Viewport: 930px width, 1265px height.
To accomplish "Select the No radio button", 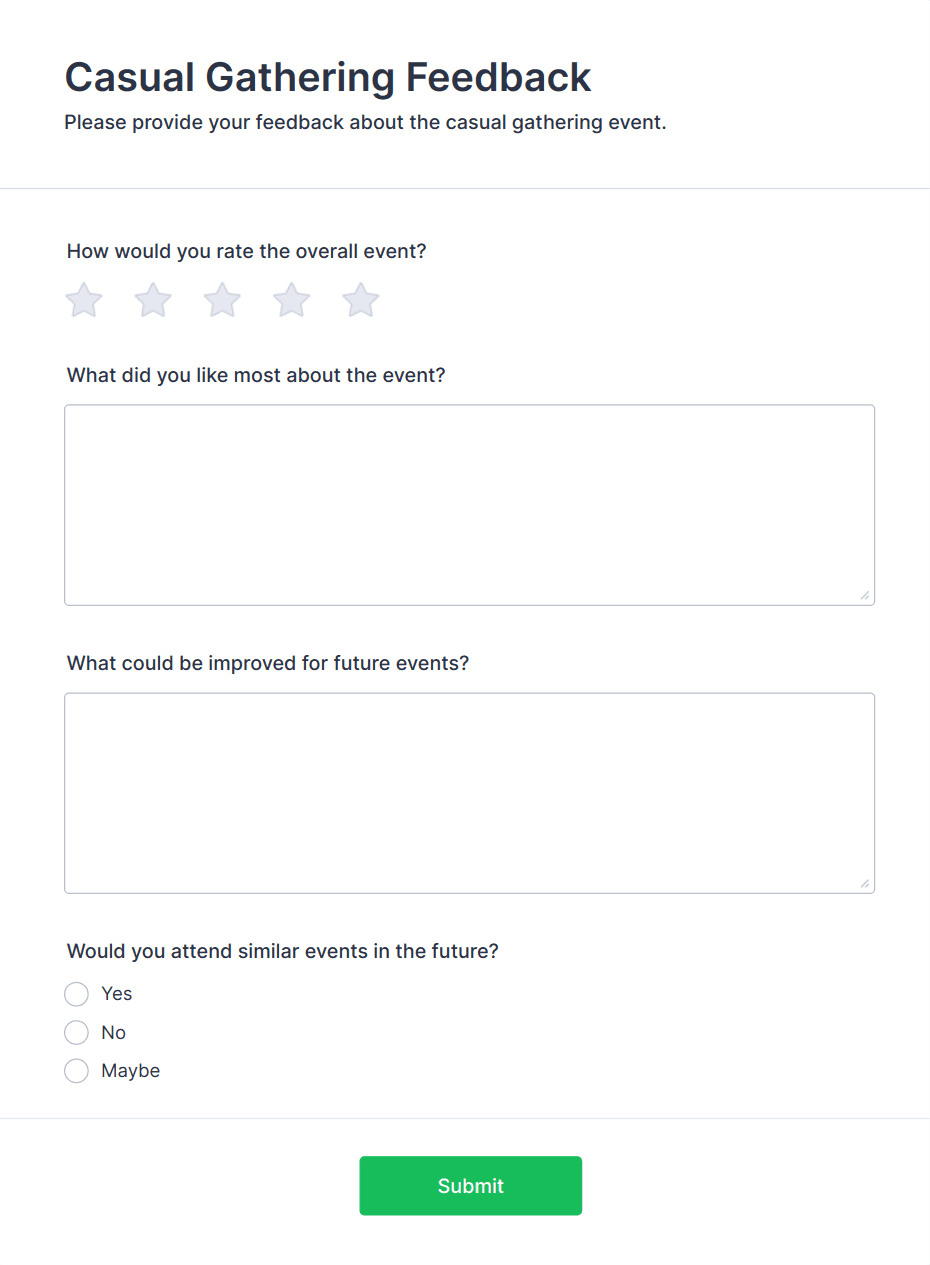I will click(x=77, y=1032).
